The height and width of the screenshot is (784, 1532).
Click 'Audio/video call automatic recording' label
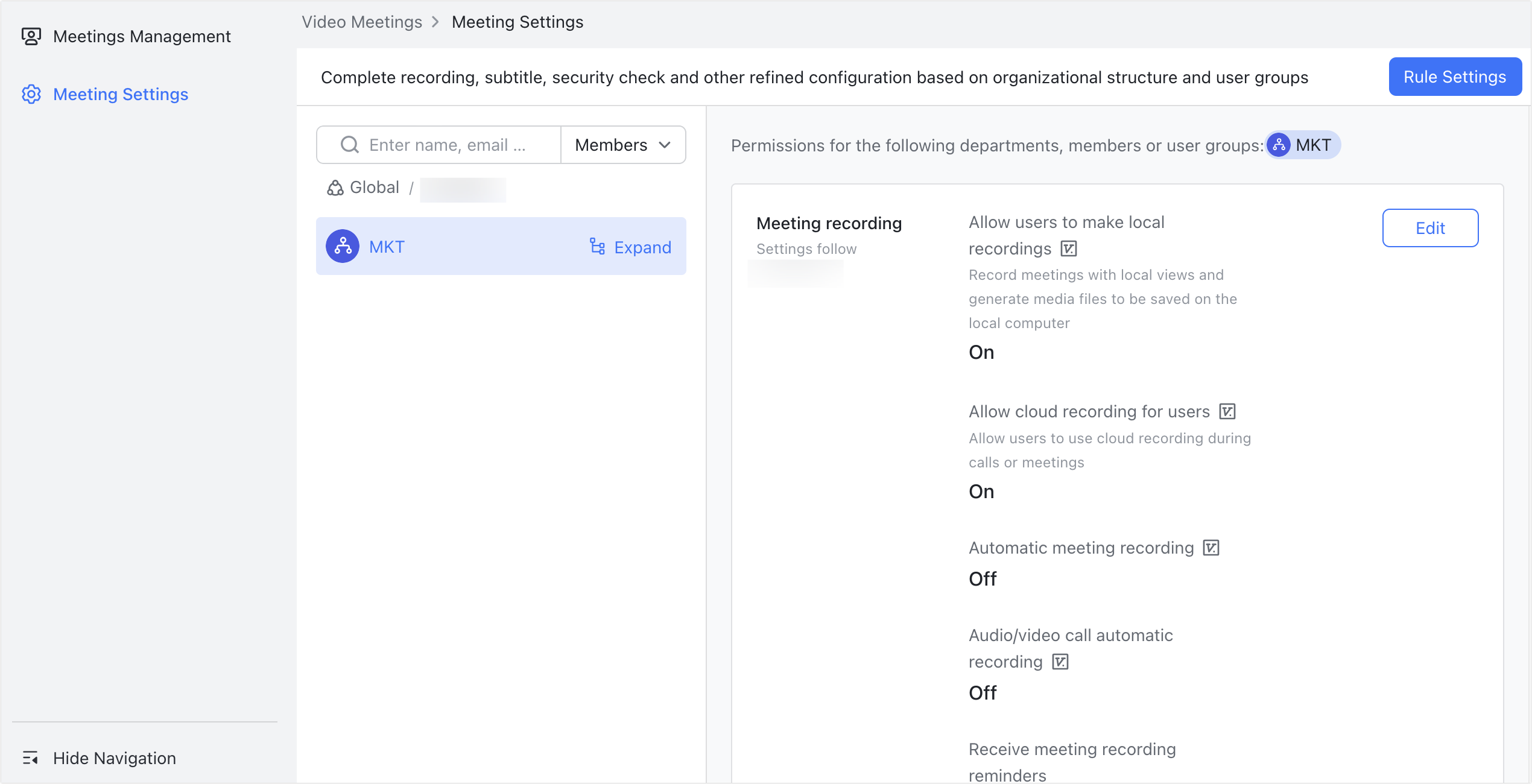1071,648
